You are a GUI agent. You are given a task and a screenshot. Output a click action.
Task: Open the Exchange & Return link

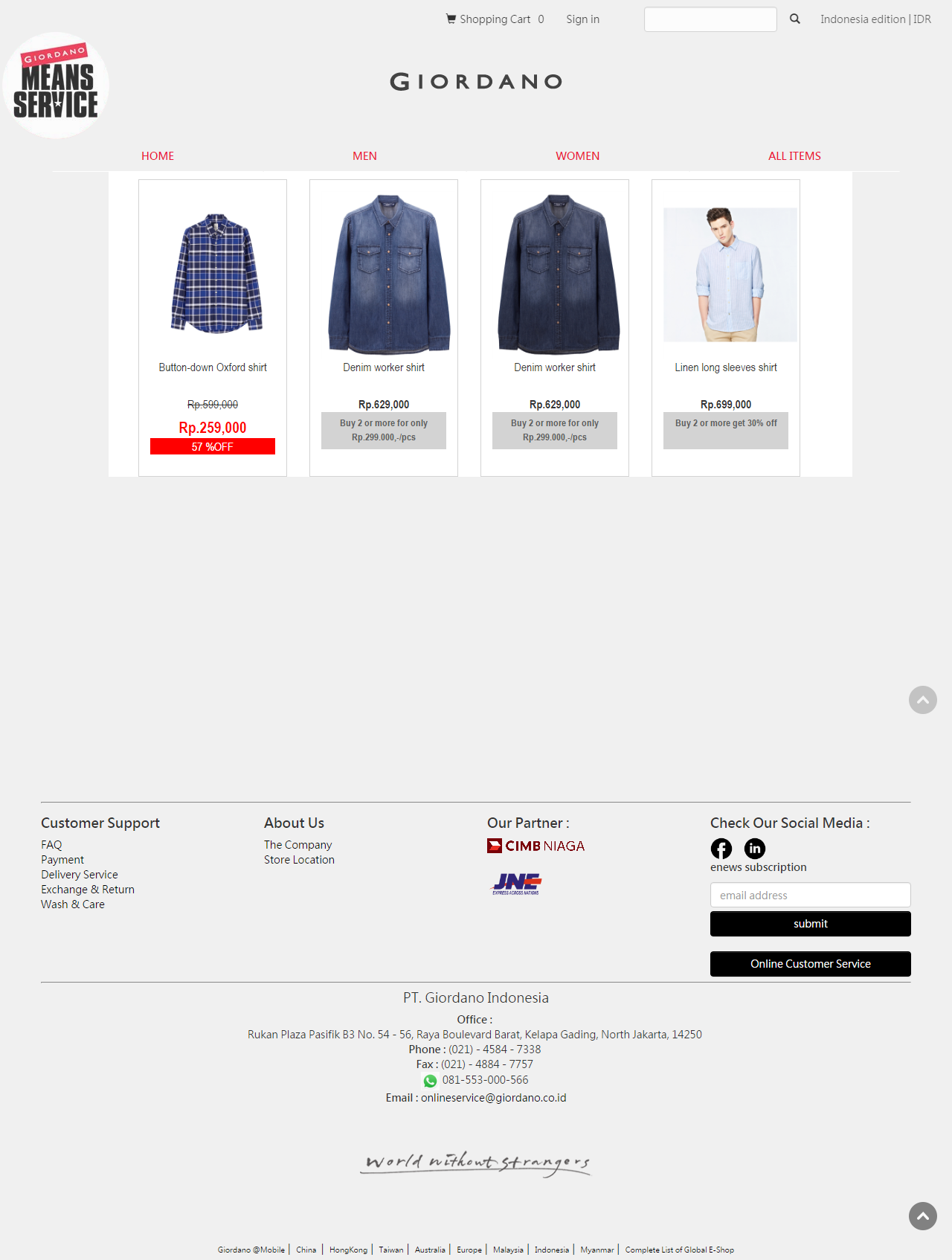88,890
